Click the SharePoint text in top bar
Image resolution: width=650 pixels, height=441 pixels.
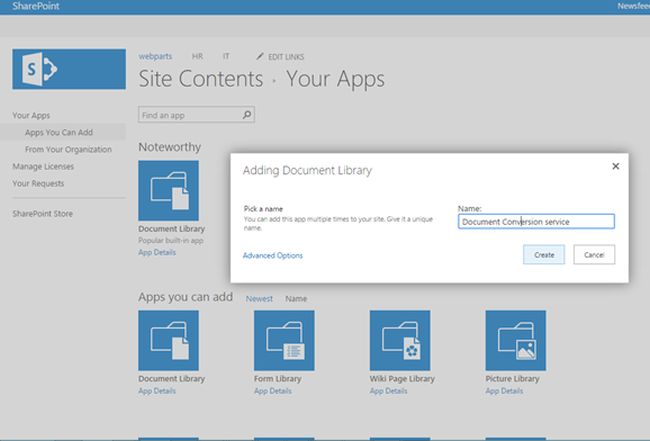click(36, 6)
